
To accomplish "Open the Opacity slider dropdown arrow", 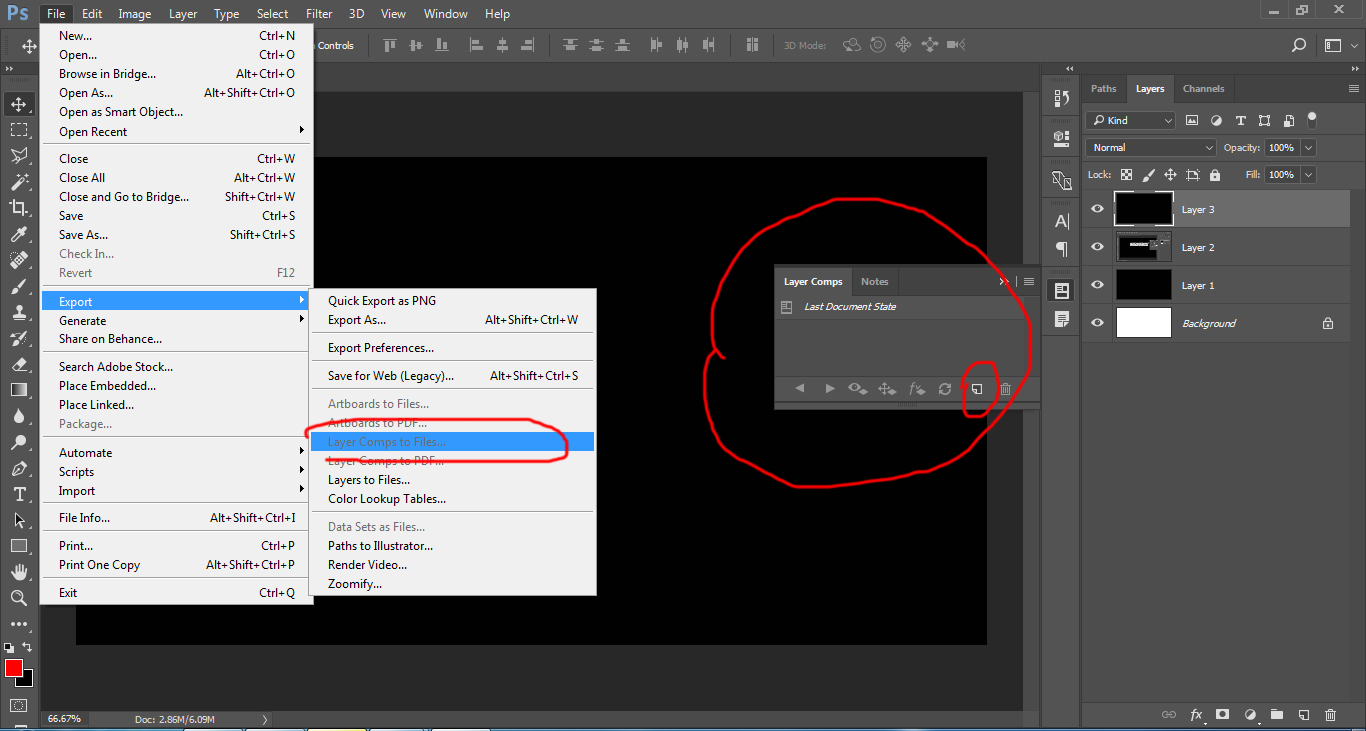I will 1308,147.
